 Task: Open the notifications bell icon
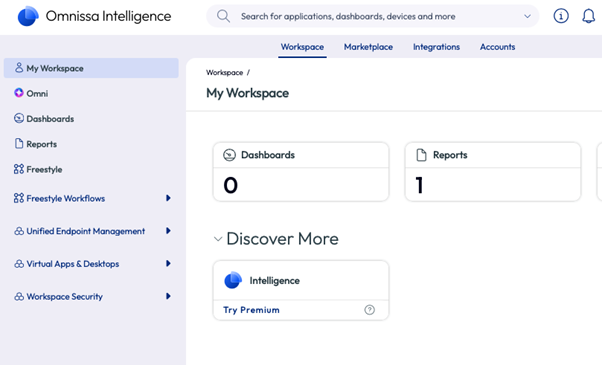(x=589, y=16)
